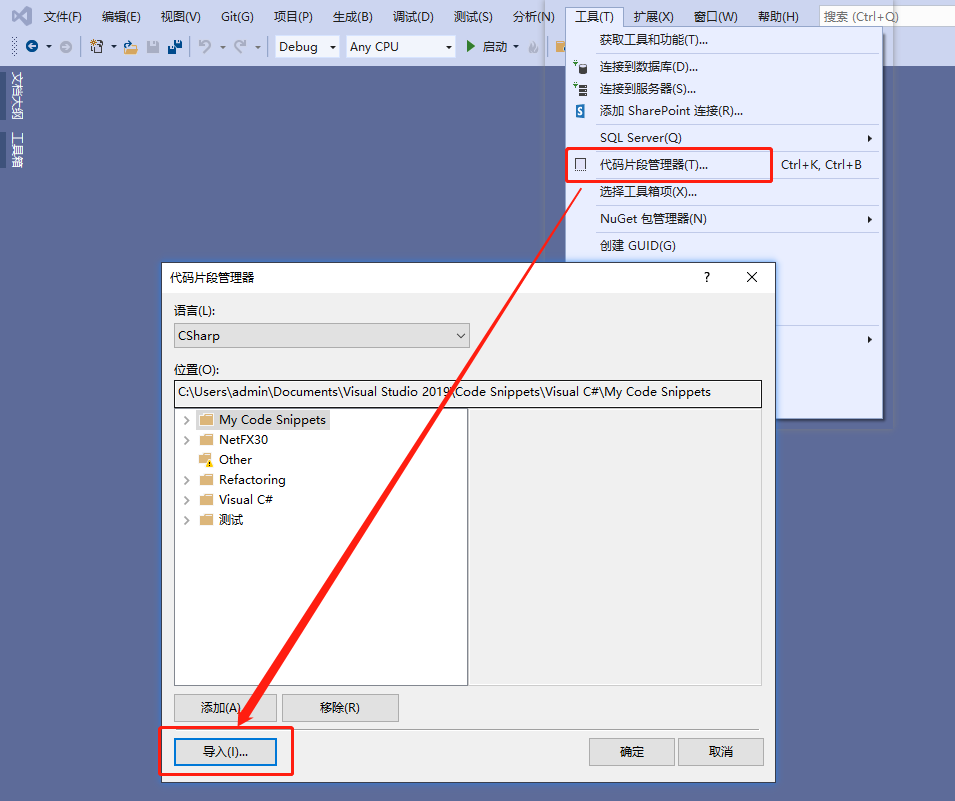Open the 工具箱 side tab
The height and width of the screenshot is (801, 955).
17,150
